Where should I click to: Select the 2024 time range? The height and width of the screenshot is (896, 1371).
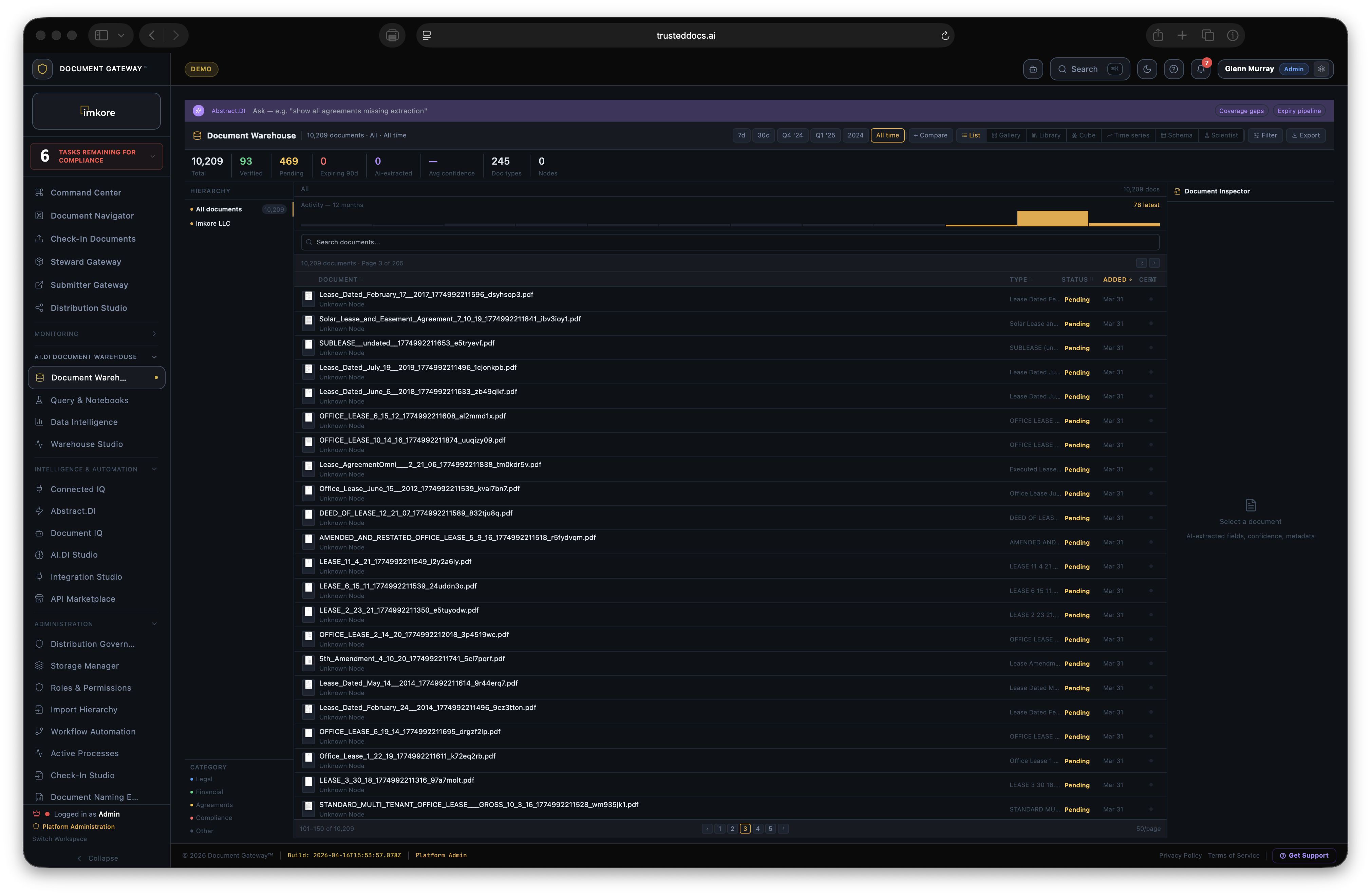[x=856, y=135]
